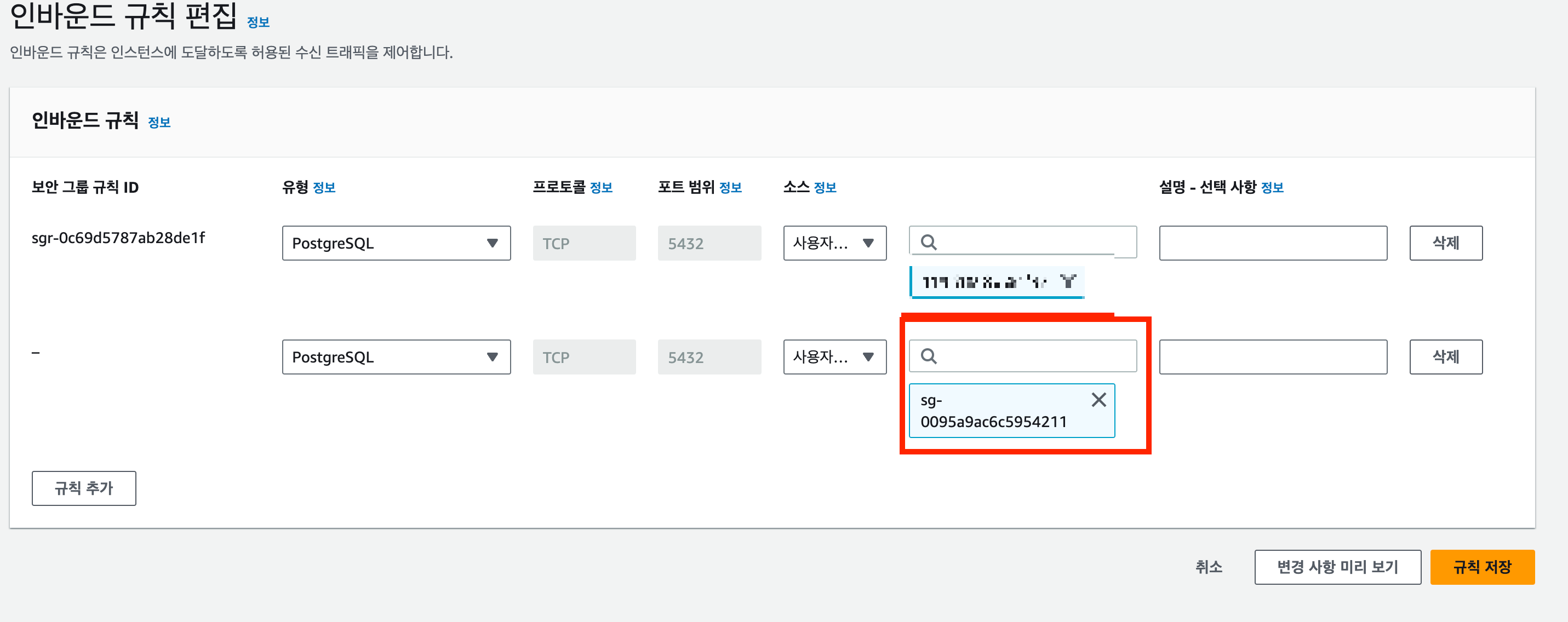Open 정보 link next to page title
The height and width of the screenshot is (622, 1568).
[x=258, y=22]
